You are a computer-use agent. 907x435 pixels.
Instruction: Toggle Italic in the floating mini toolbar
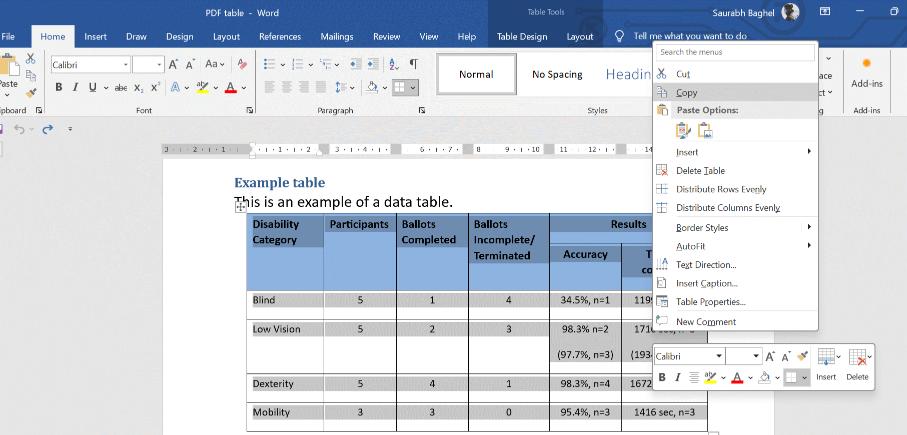click(678, 377)
